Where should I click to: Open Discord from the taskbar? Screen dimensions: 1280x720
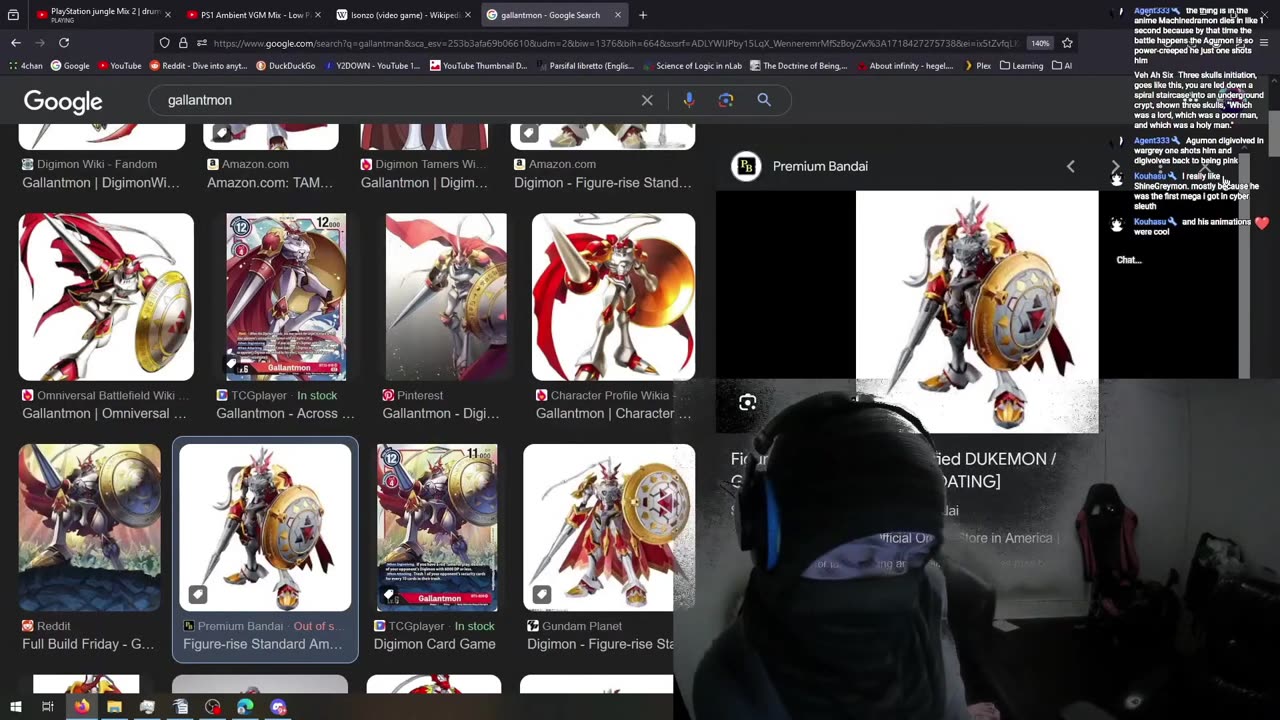278,707
